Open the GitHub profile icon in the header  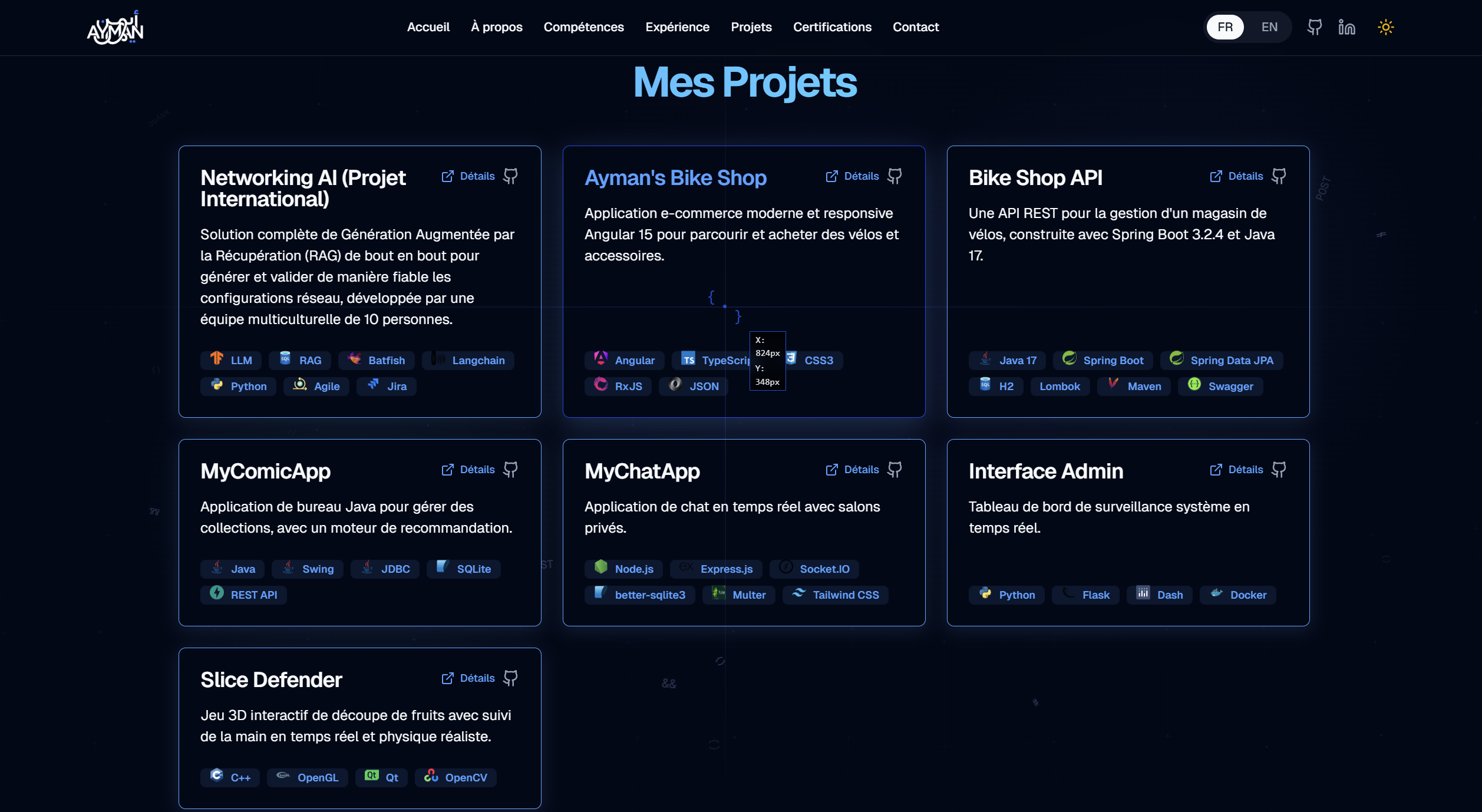click(1314, 27)
